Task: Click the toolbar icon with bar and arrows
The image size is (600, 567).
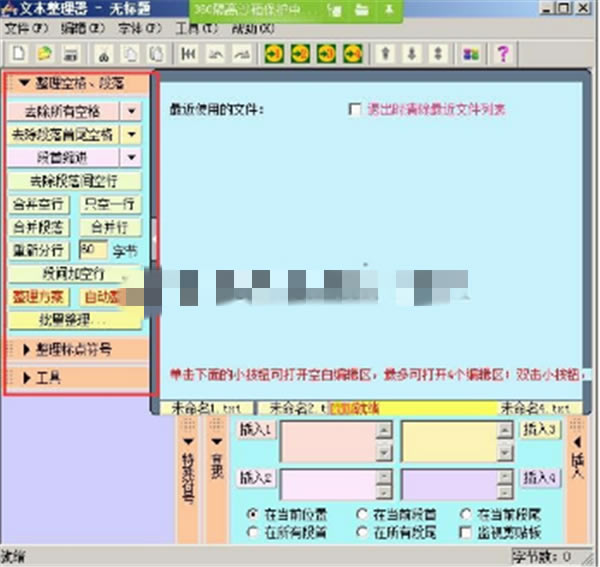Action: point(189,54)
